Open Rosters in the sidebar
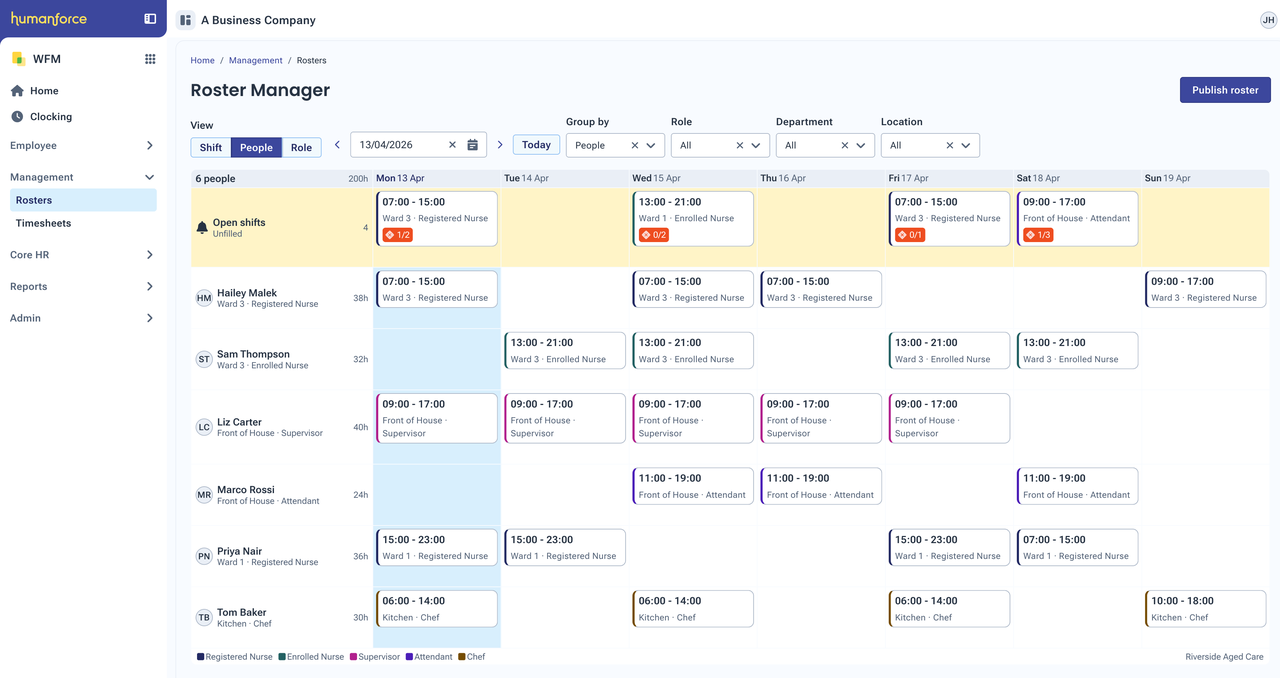 pos(83,200)
